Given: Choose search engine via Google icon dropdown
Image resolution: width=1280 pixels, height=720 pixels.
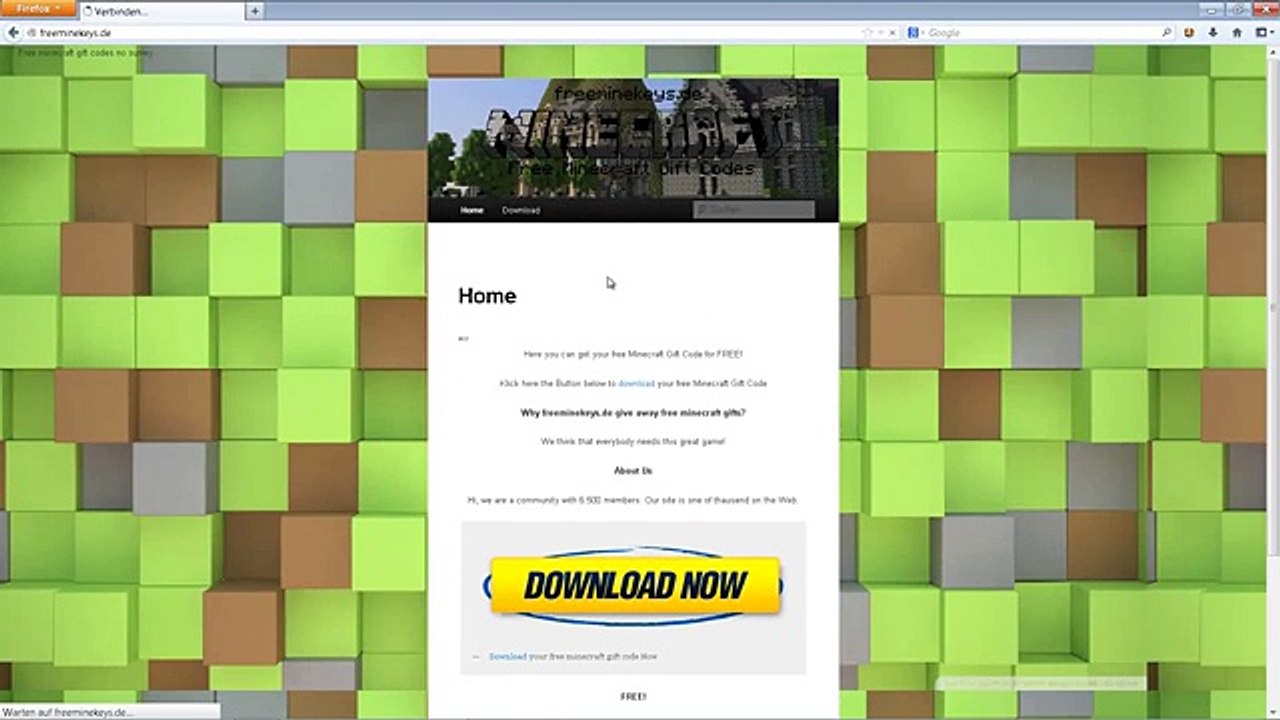Looking at the screenshot, I should (x=916, y=33).
